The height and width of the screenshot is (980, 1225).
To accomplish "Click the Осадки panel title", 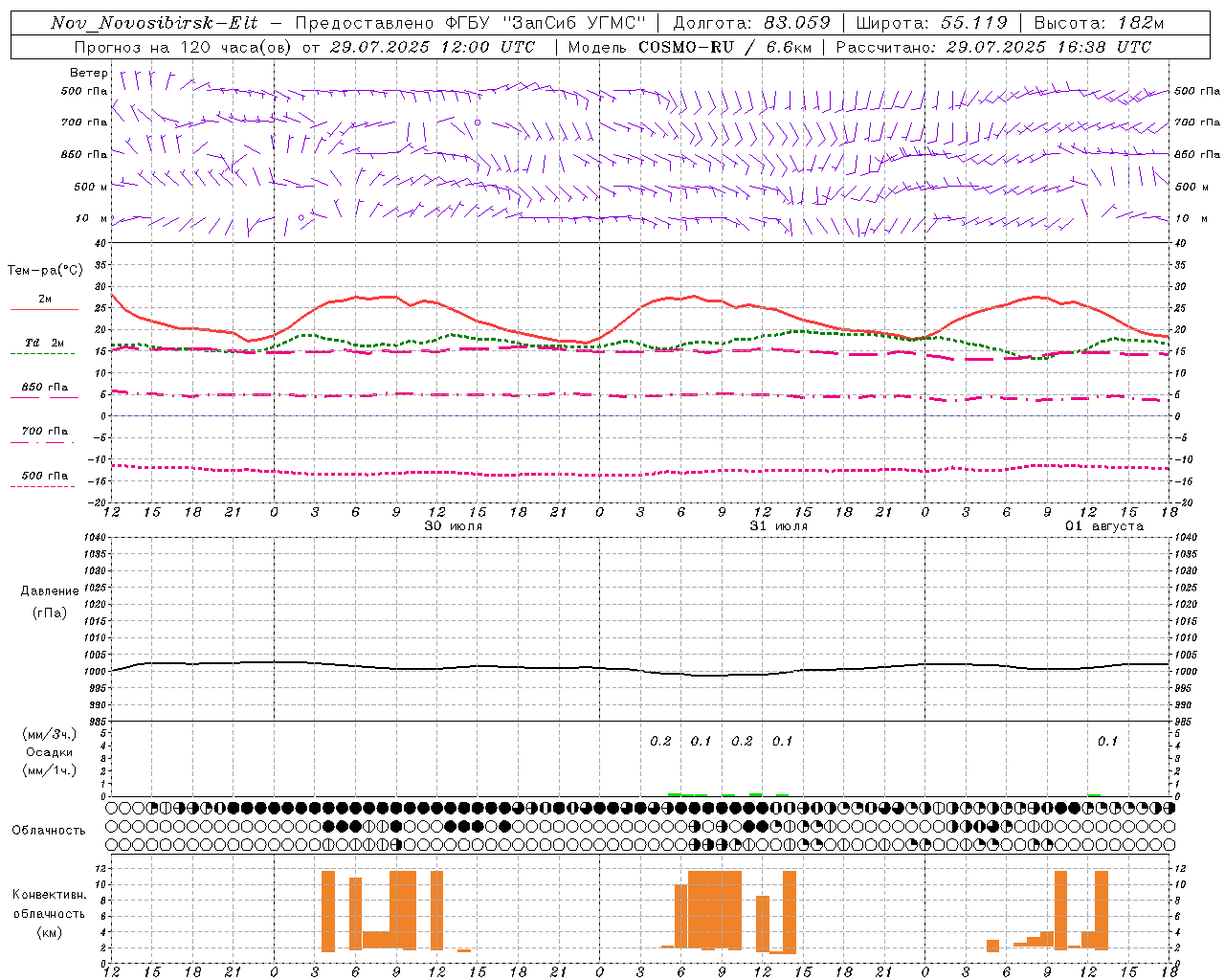I will coord(50,752).
